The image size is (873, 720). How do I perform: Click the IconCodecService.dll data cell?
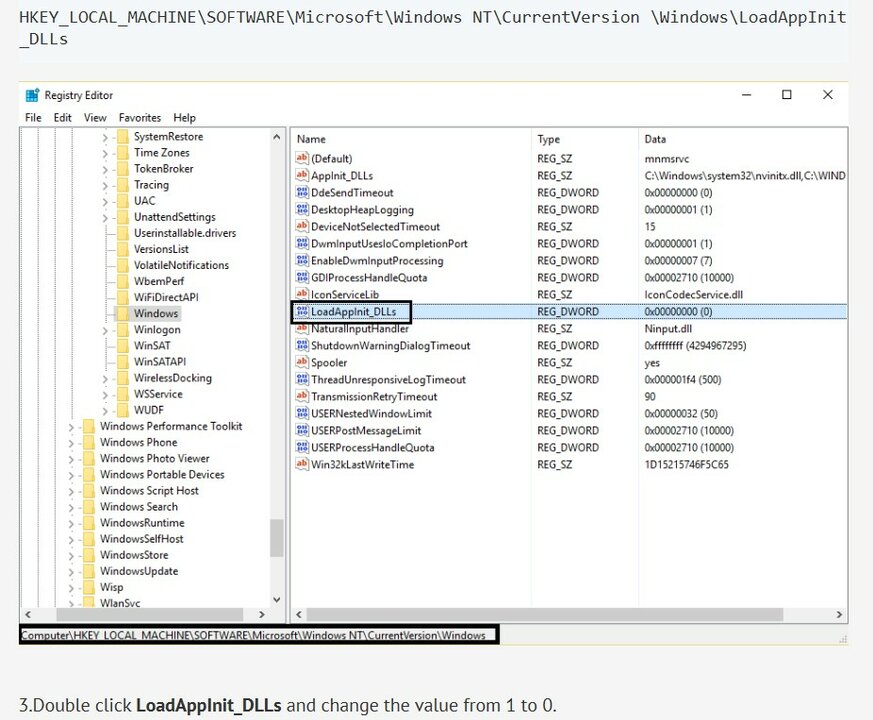pyautogui.click(x=694, y=295)
